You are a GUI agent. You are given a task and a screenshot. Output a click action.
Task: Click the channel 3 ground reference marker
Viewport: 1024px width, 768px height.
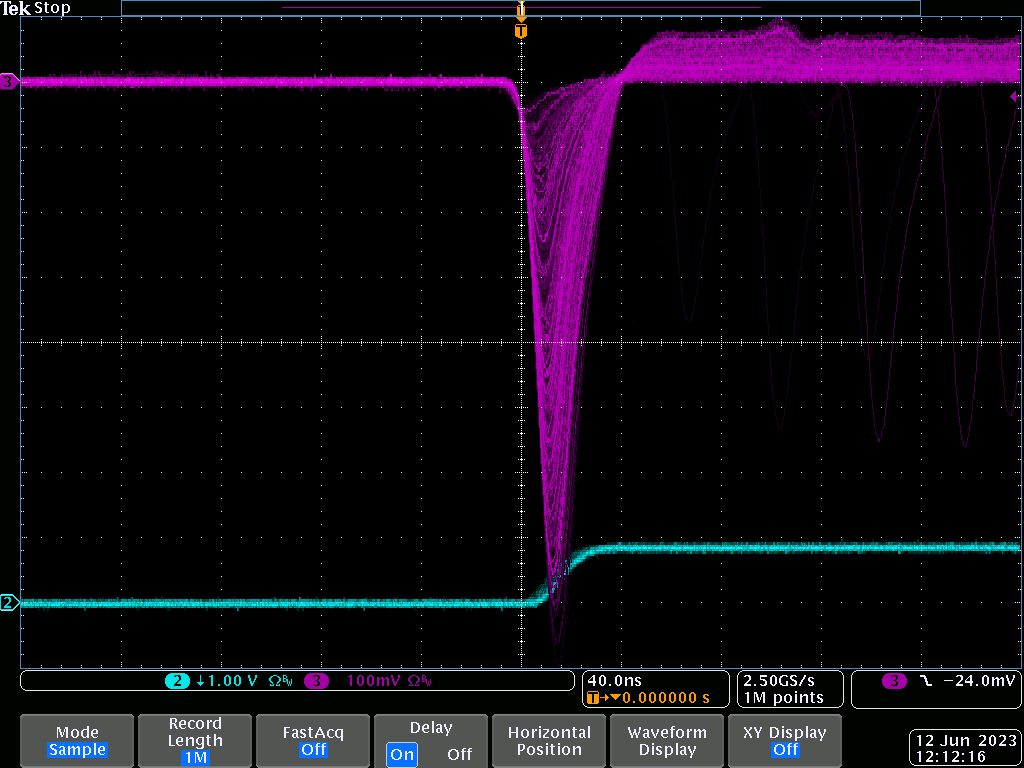click(x=9, y=82)
